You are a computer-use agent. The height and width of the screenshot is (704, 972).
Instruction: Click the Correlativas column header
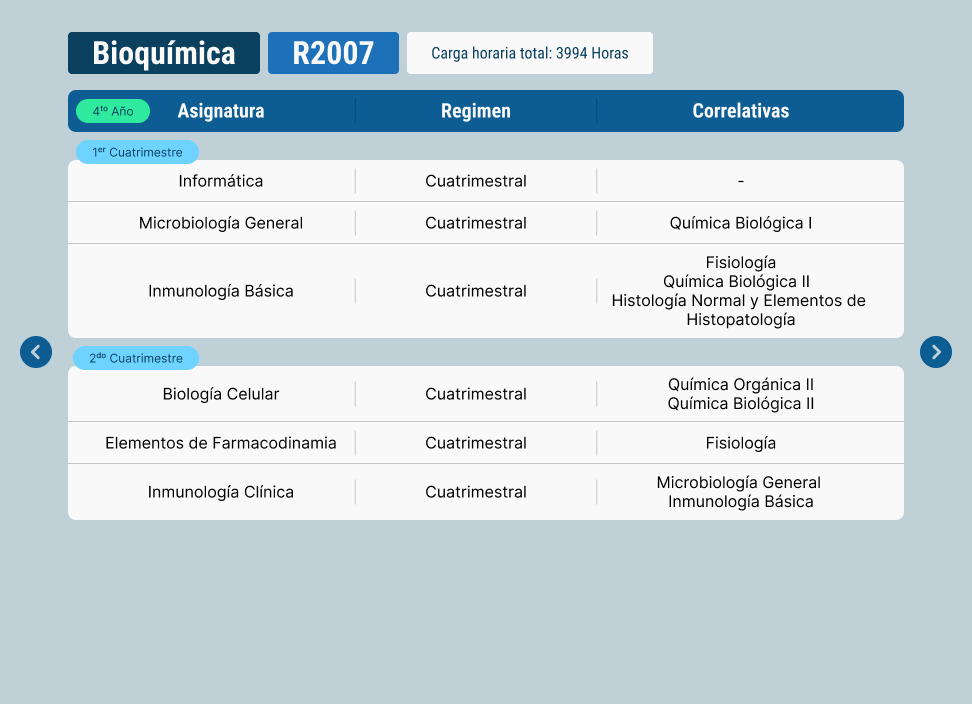coord(741,111)
